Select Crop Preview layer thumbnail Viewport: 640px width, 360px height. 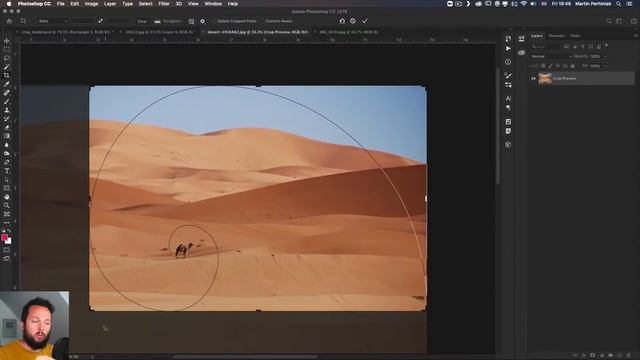click(545, 78)
